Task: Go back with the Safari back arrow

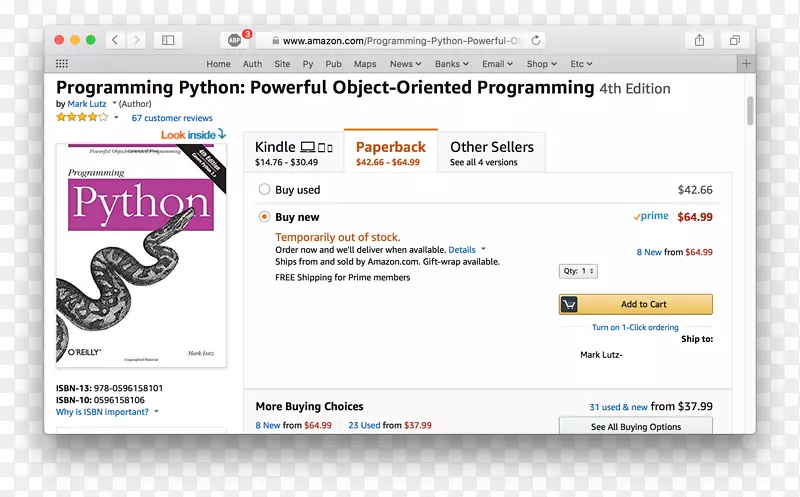Action: [115, 40]
